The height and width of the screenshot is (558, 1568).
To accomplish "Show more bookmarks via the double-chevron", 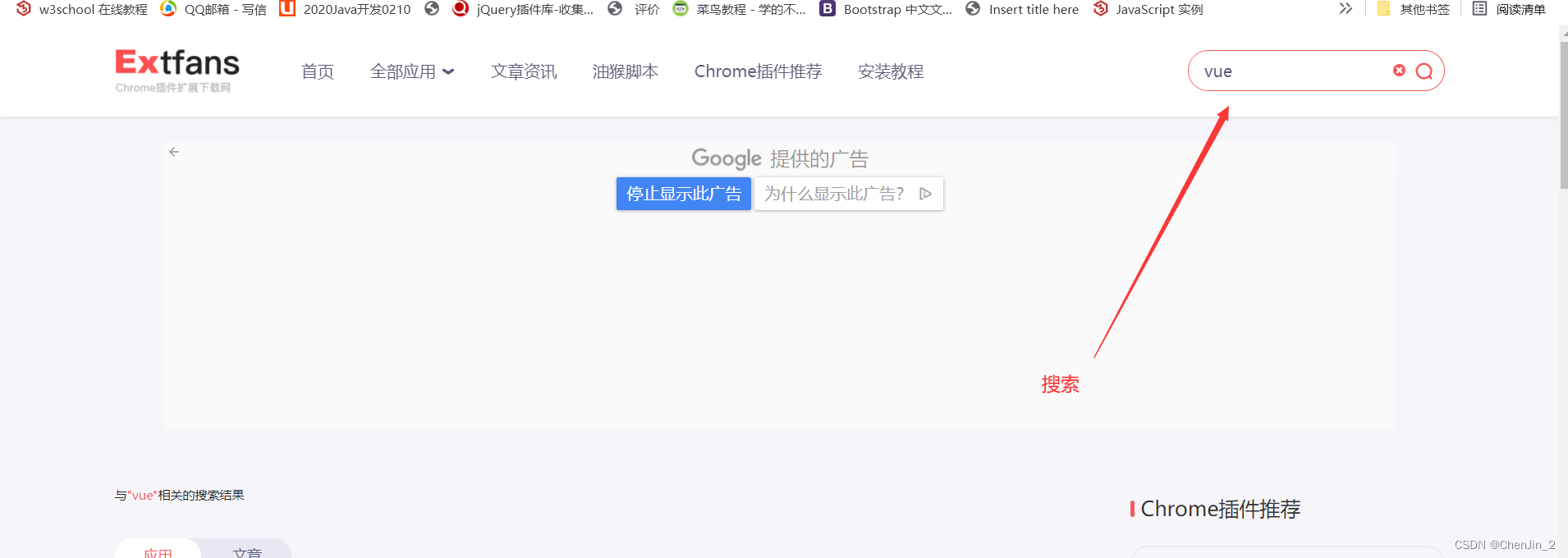I will click(1346, 9).
